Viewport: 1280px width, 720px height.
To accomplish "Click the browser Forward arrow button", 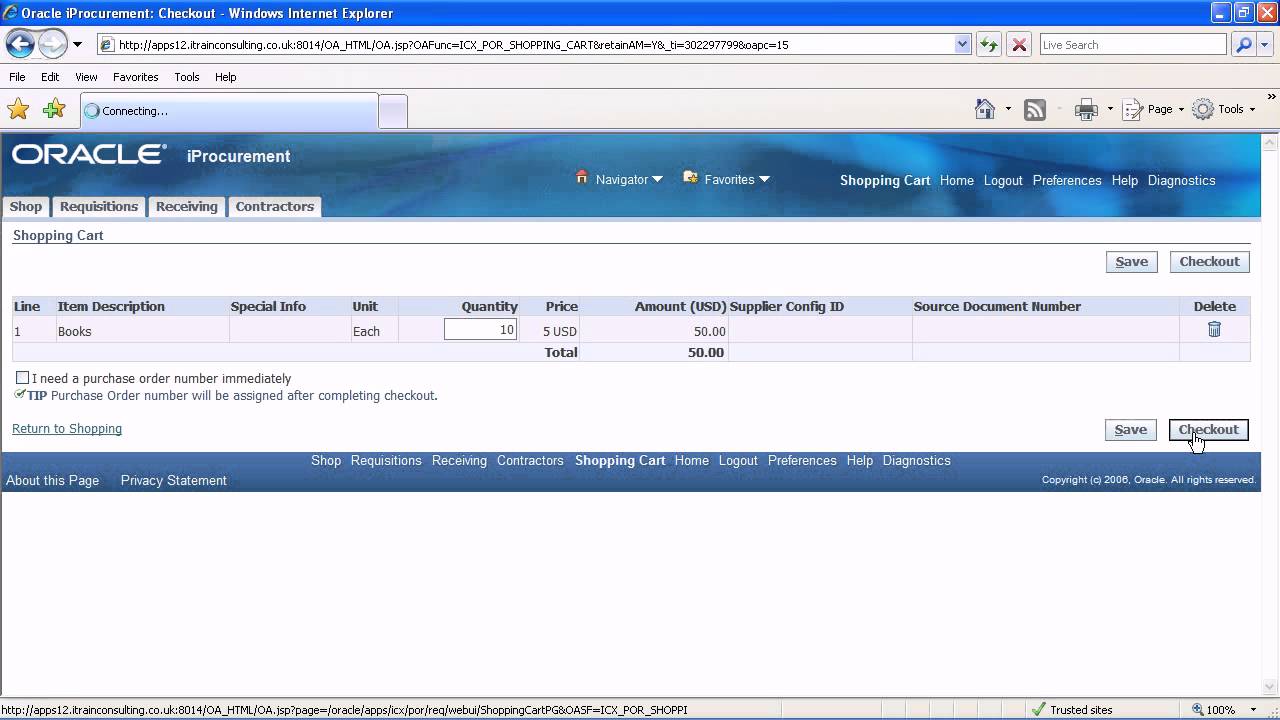I will pyautogui.click(x=52, y=44).
